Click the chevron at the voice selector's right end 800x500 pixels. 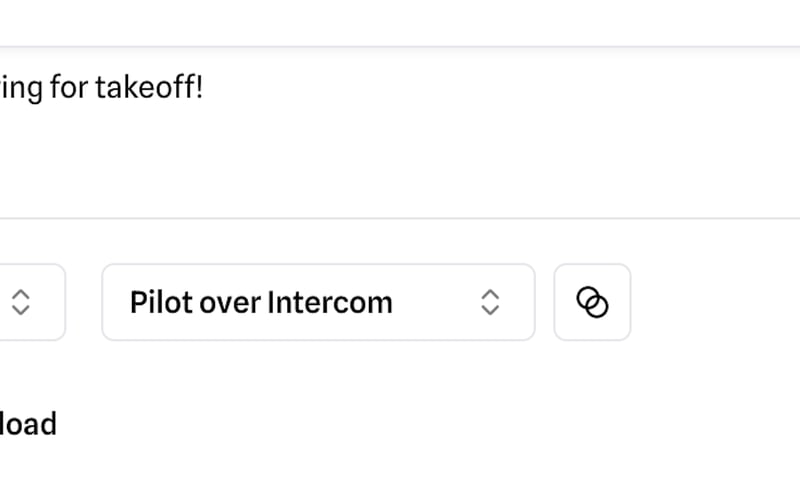489,302
